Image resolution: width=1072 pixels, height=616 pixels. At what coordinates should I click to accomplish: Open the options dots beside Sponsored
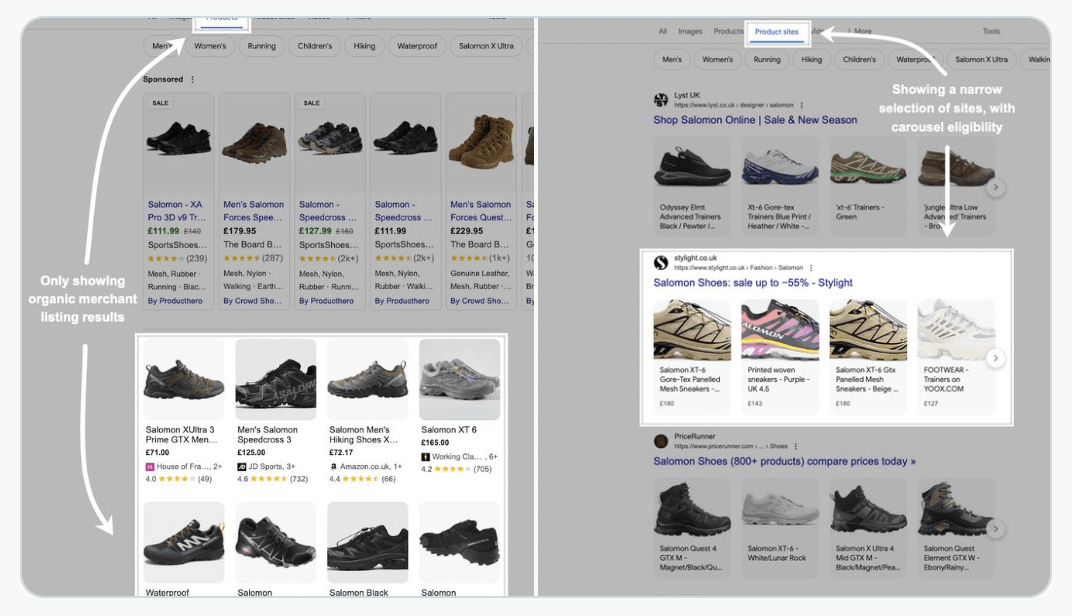click(x=193, y=79)
